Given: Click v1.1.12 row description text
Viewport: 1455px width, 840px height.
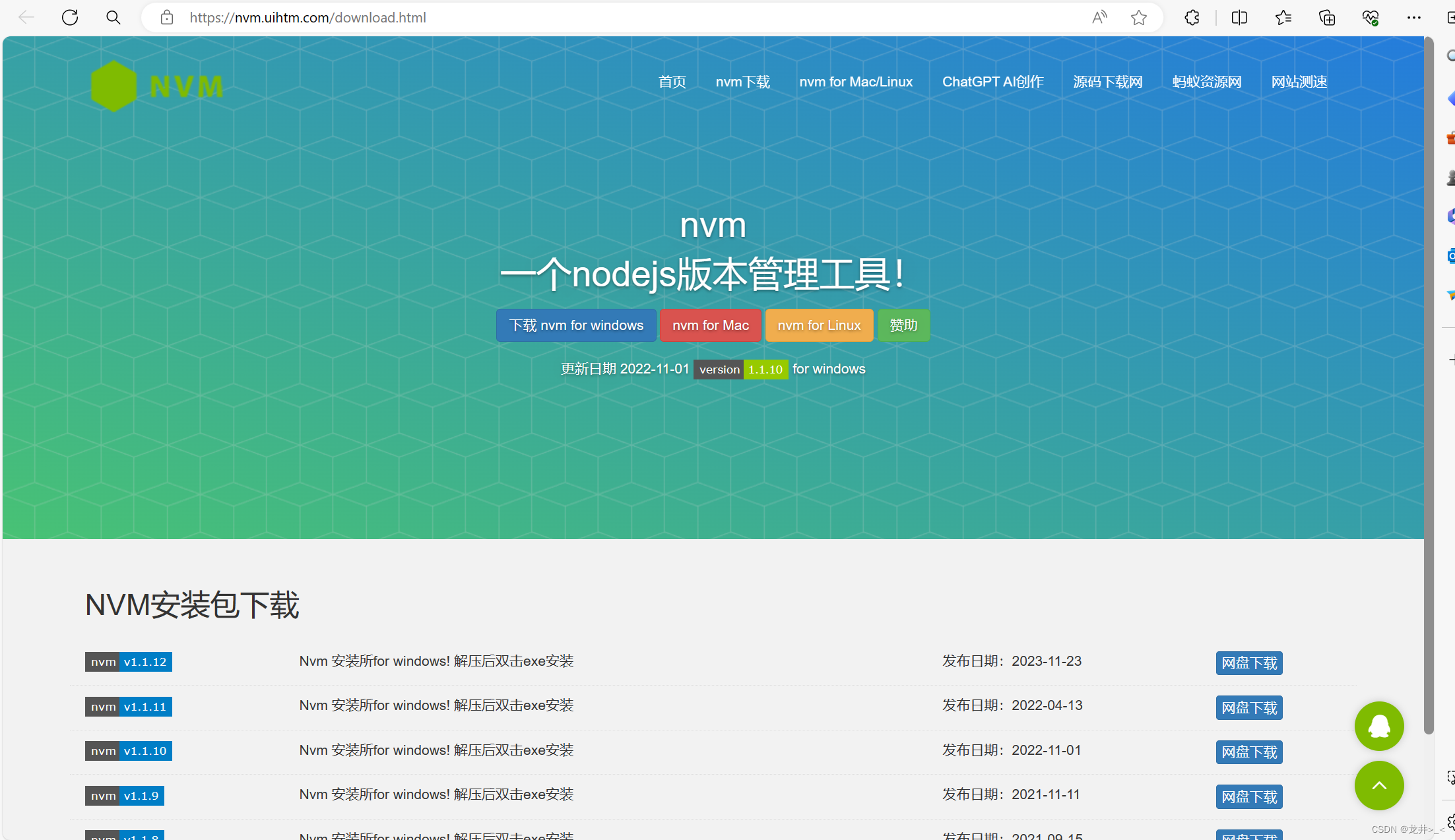Looking at the screenshot, I should tap(436, 661).
